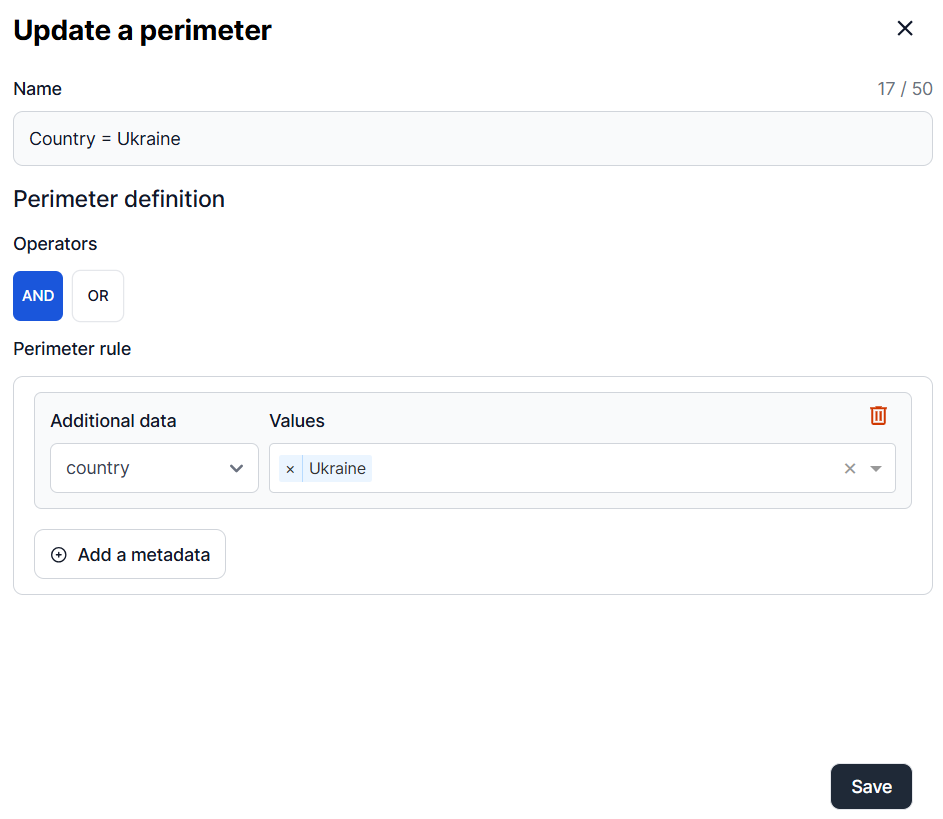Click the Name field label

tap(38, 89)
